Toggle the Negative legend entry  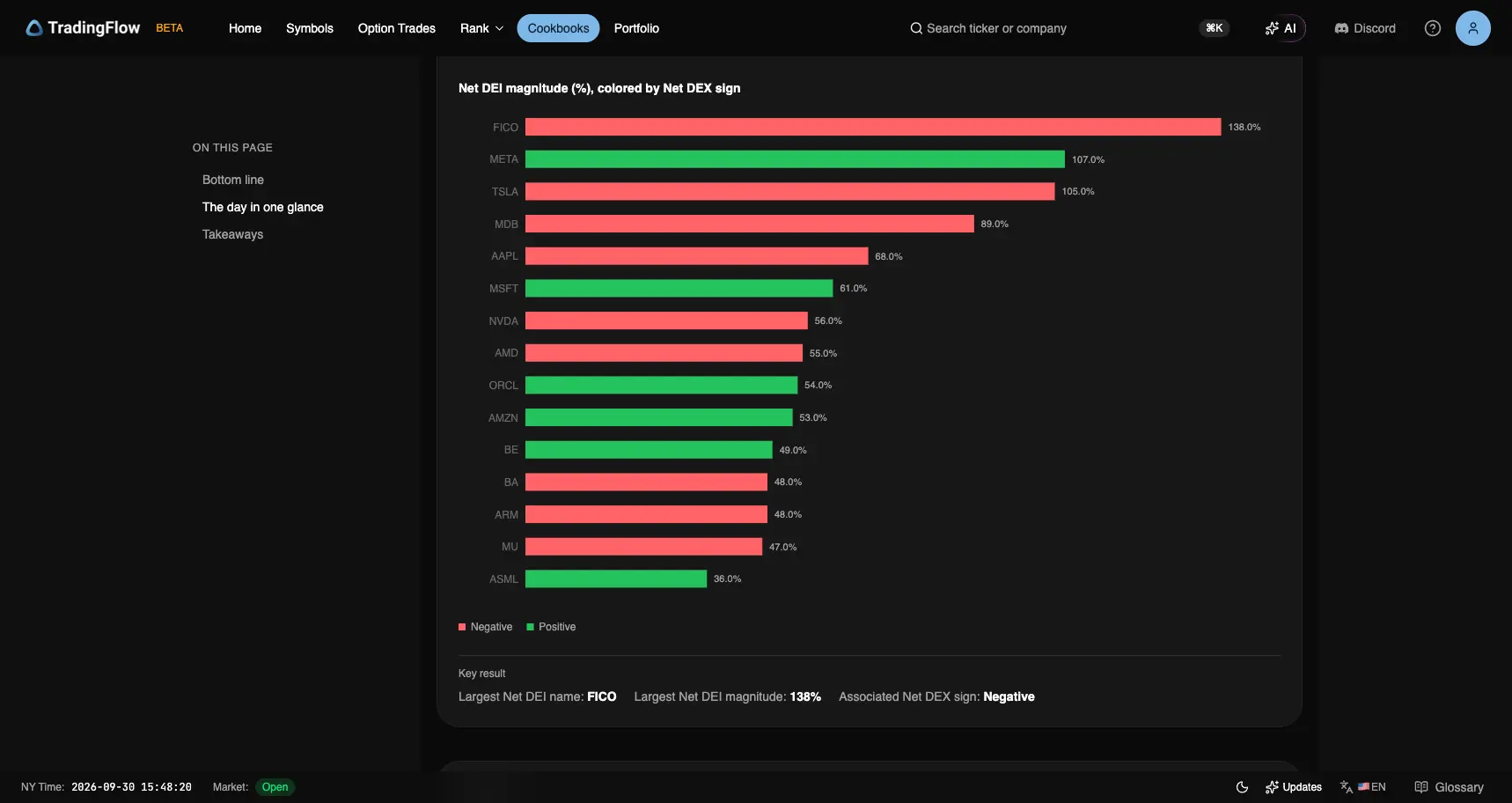485,627
